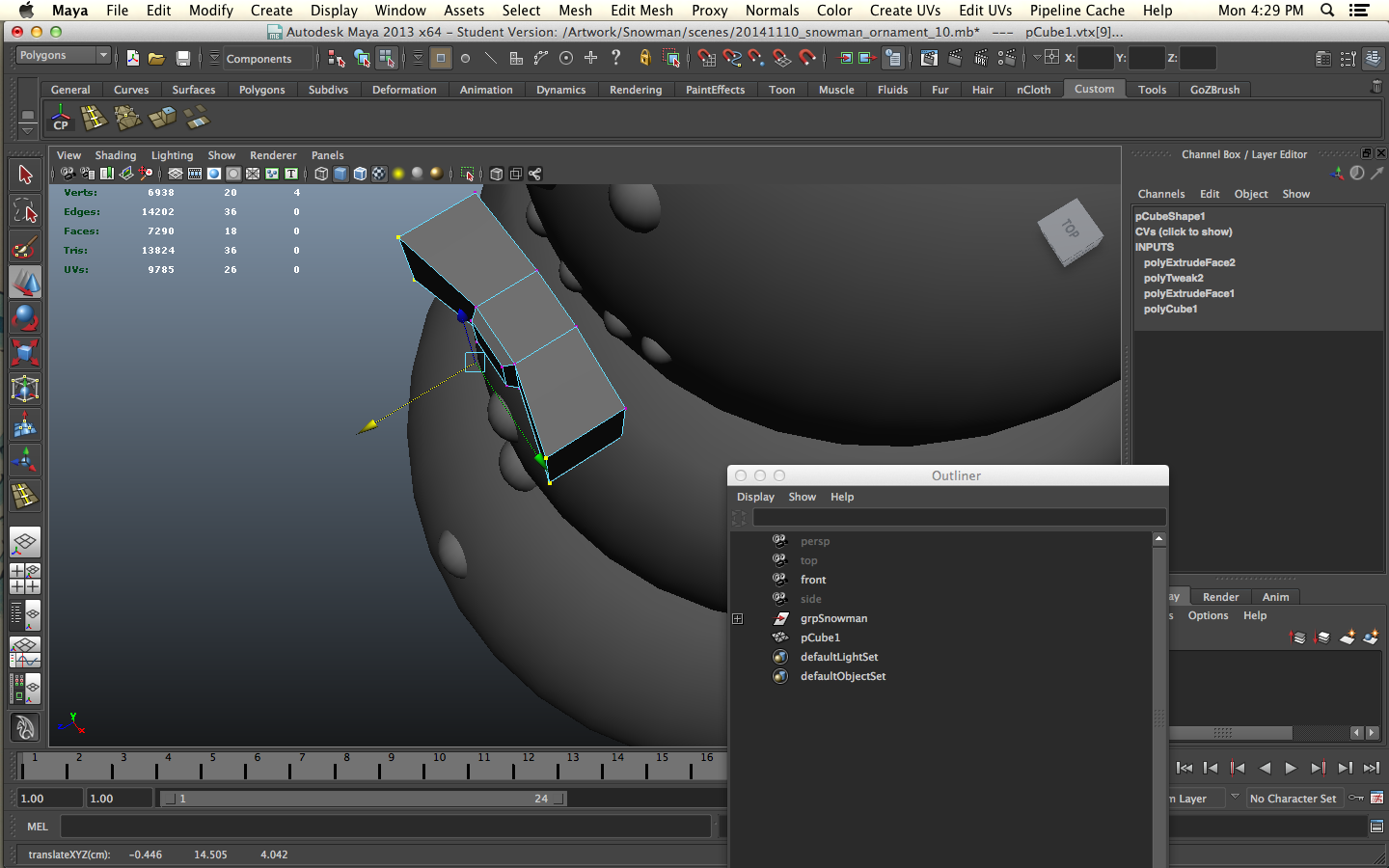The height and width of the screenshot is (868, 1389).
Task: Choose the Paint Selection tool
Action: (25, 246)
